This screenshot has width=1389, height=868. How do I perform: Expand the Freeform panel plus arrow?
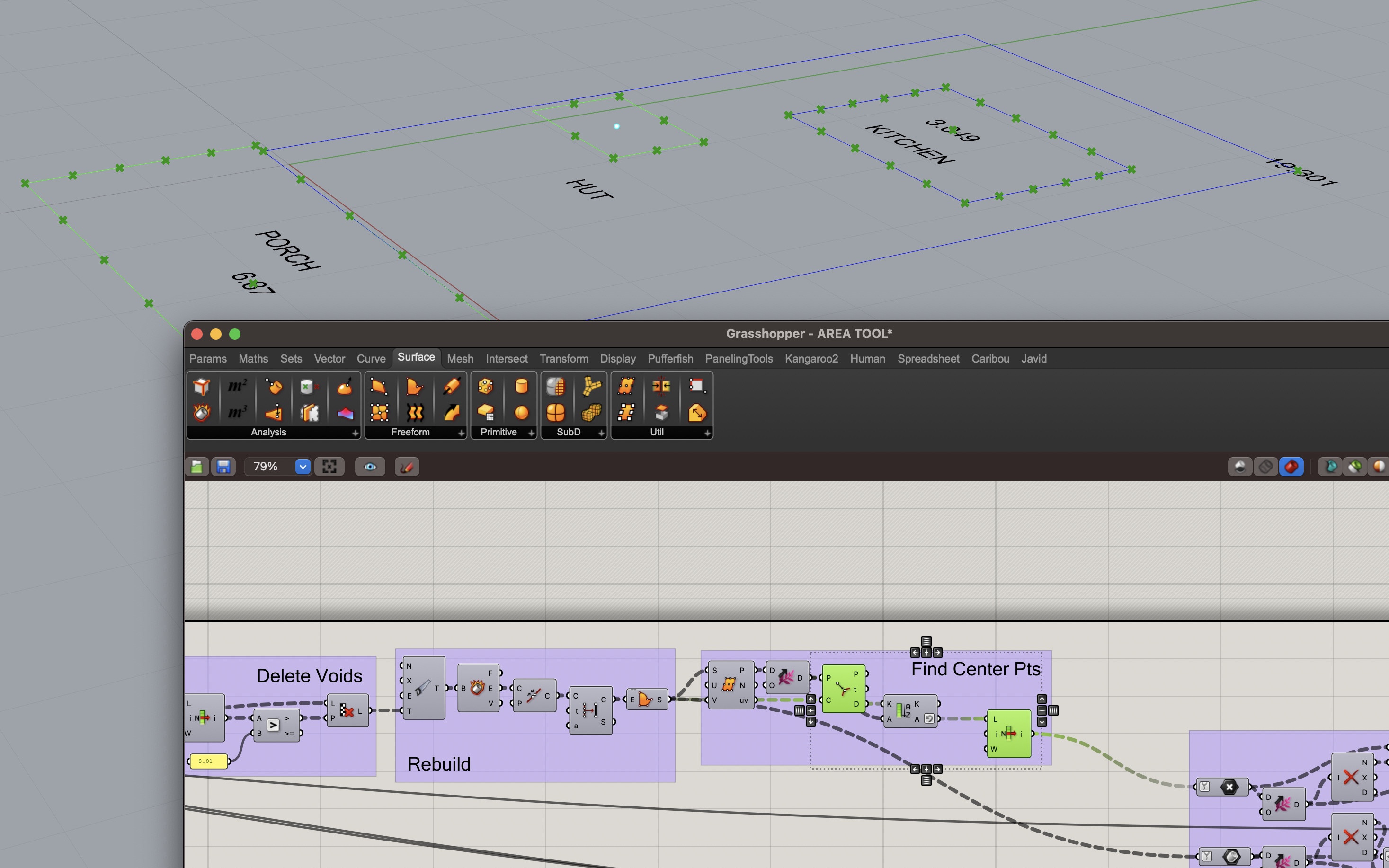coord(461,433)
